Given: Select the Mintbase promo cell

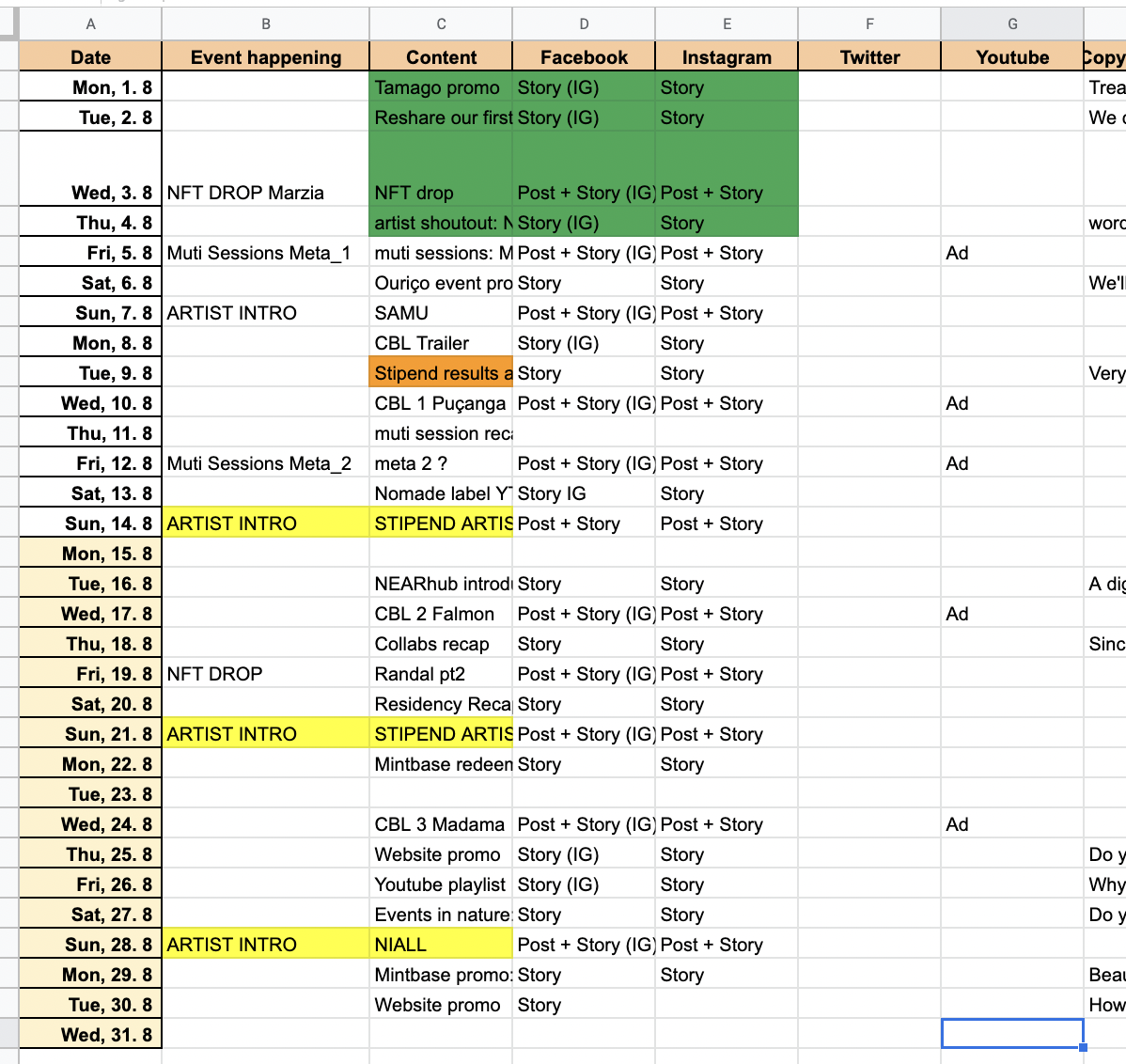Looking at the screenshot, I should click(x=441, y=975).
